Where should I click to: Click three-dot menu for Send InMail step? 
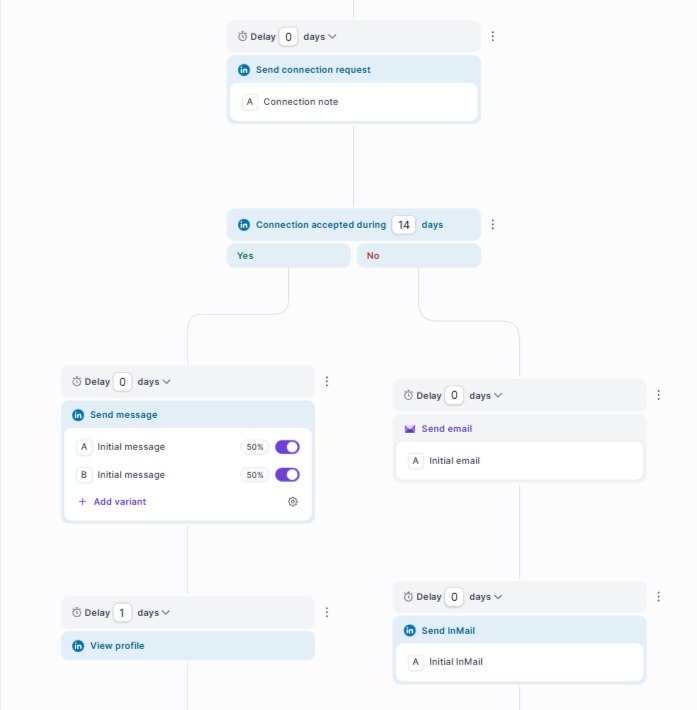659,597
